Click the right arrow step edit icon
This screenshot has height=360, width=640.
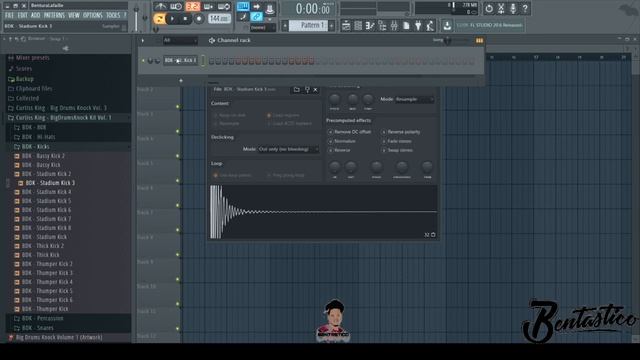(256, 7)
